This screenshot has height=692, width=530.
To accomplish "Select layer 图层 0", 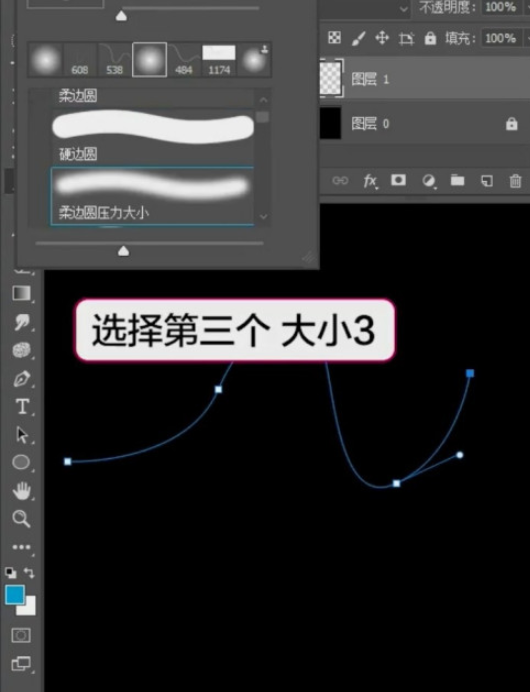I will point(425,124).
